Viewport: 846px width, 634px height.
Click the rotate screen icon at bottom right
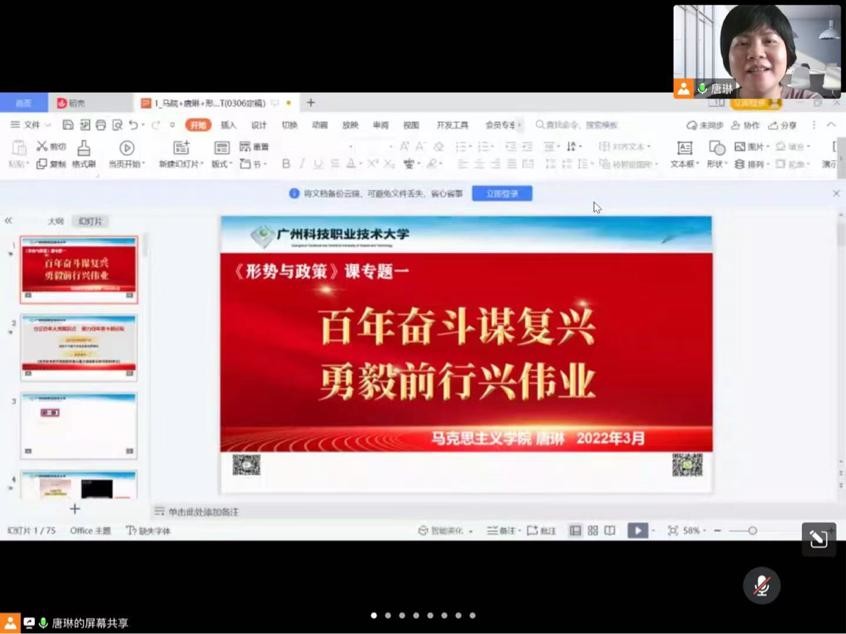(818, 539)
